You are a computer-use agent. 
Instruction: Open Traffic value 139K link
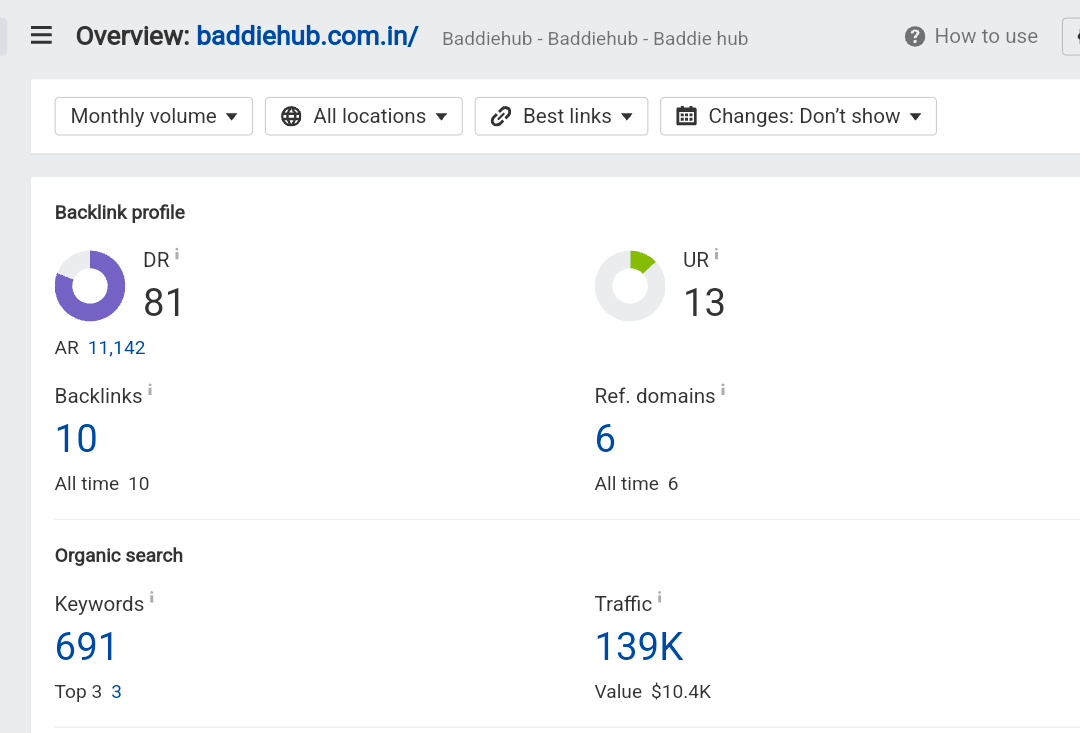point(639,646)
